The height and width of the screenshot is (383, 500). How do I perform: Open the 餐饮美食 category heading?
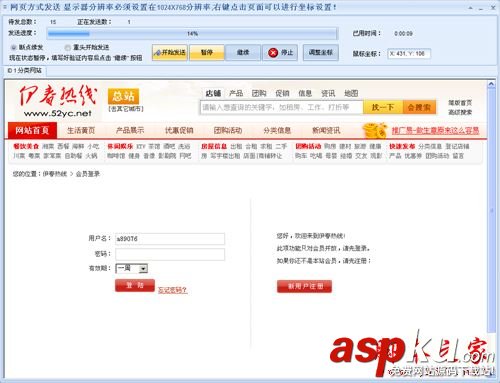[26, 146]
